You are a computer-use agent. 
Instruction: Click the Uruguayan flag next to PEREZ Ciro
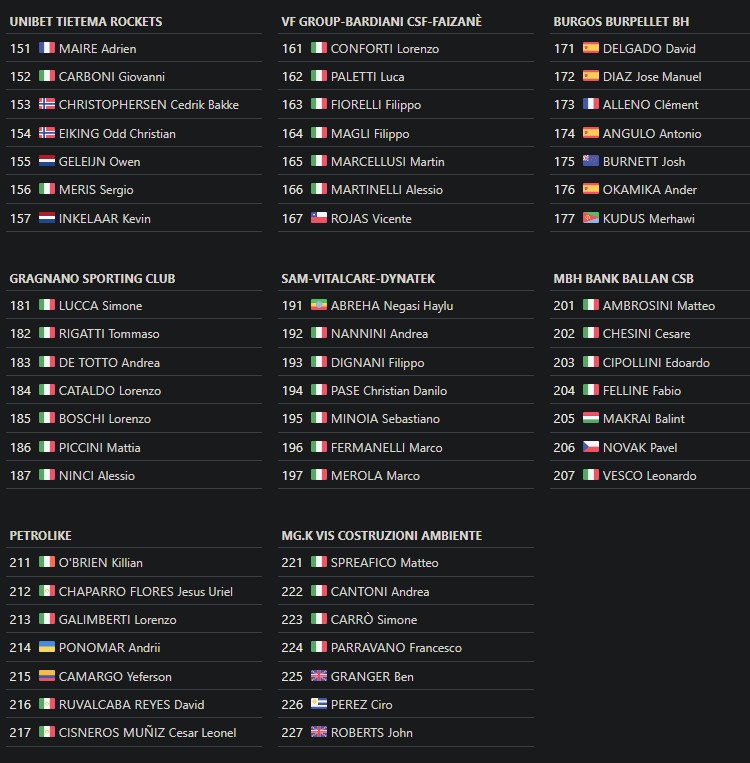319,703
